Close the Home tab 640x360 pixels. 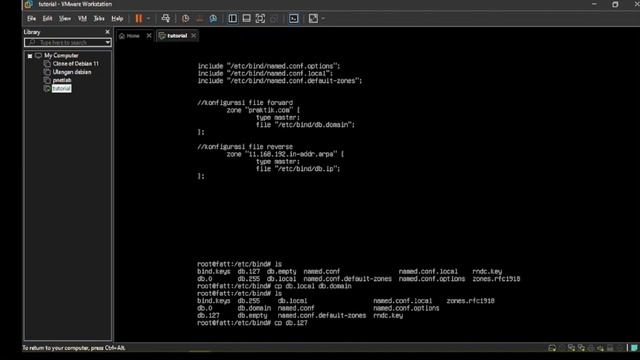coord(149,36)
